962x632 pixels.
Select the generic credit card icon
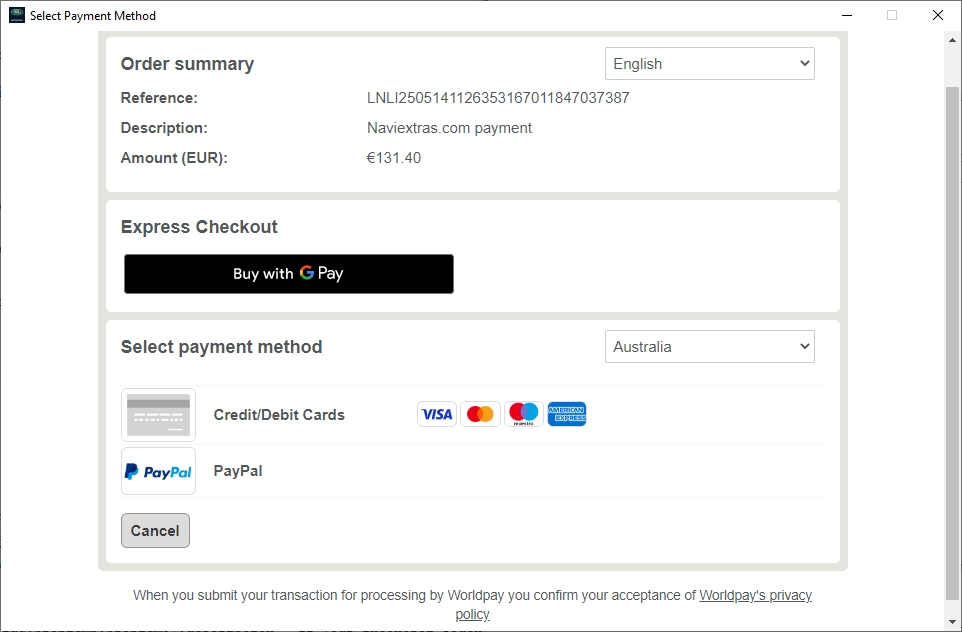coord(158,415)
